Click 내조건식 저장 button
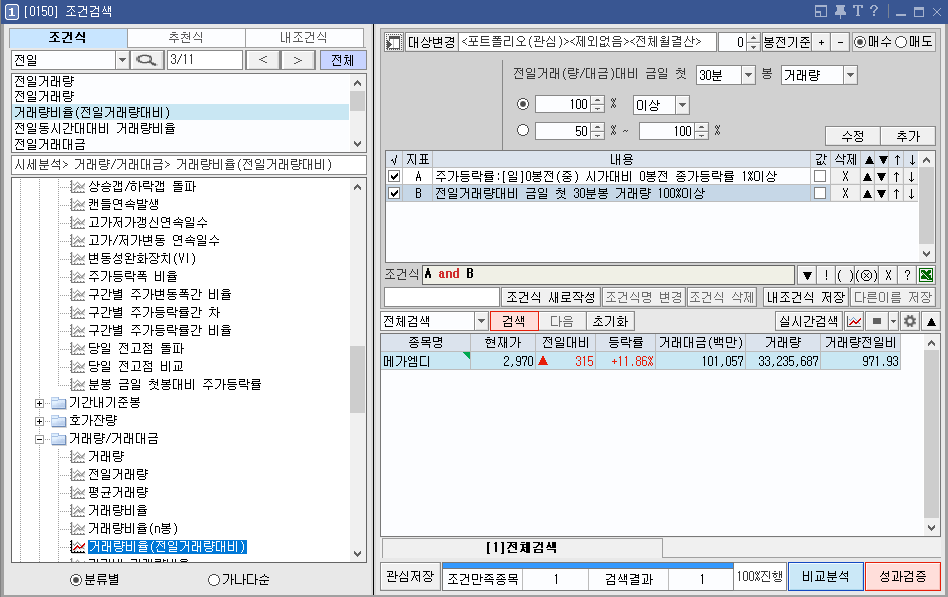Screen dimensions: 948x597 tap(806, 297)
